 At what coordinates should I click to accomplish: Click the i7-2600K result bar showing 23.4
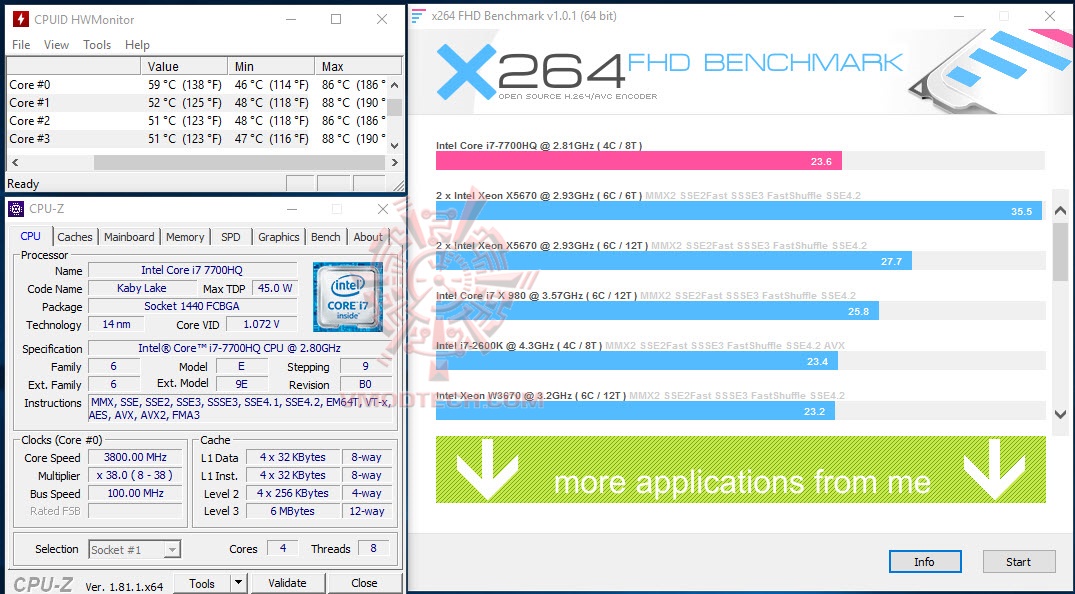coord(636,361)
